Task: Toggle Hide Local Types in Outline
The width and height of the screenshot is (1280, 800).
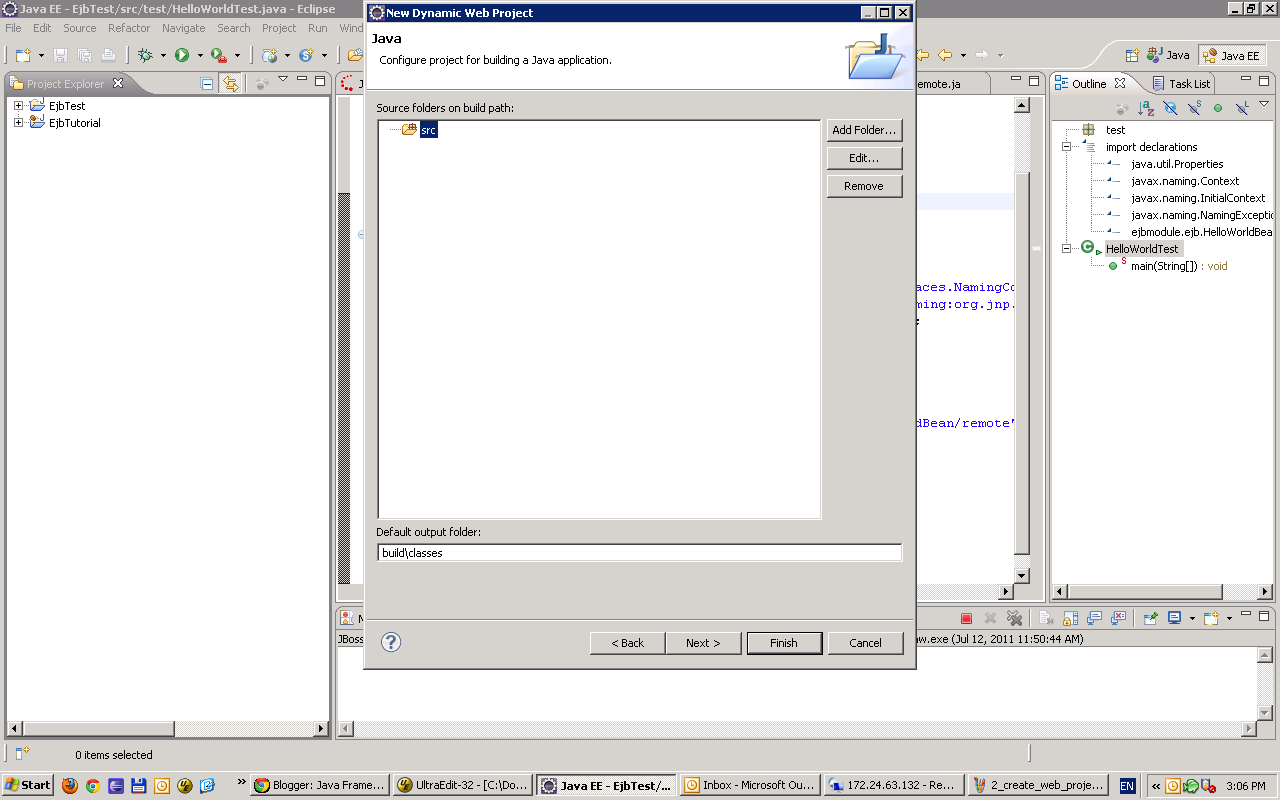Action: click(x=1242, y=107)
